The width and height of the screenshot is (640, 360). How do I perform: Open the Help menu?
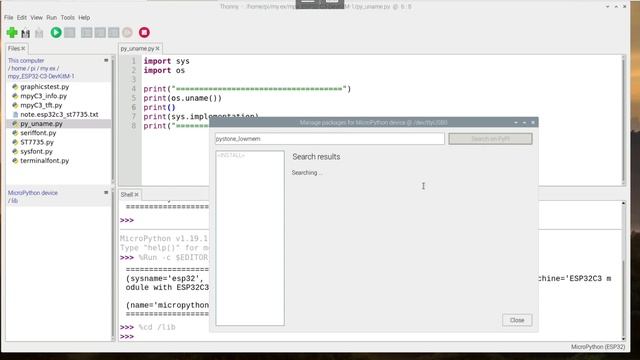click(84, 18)
